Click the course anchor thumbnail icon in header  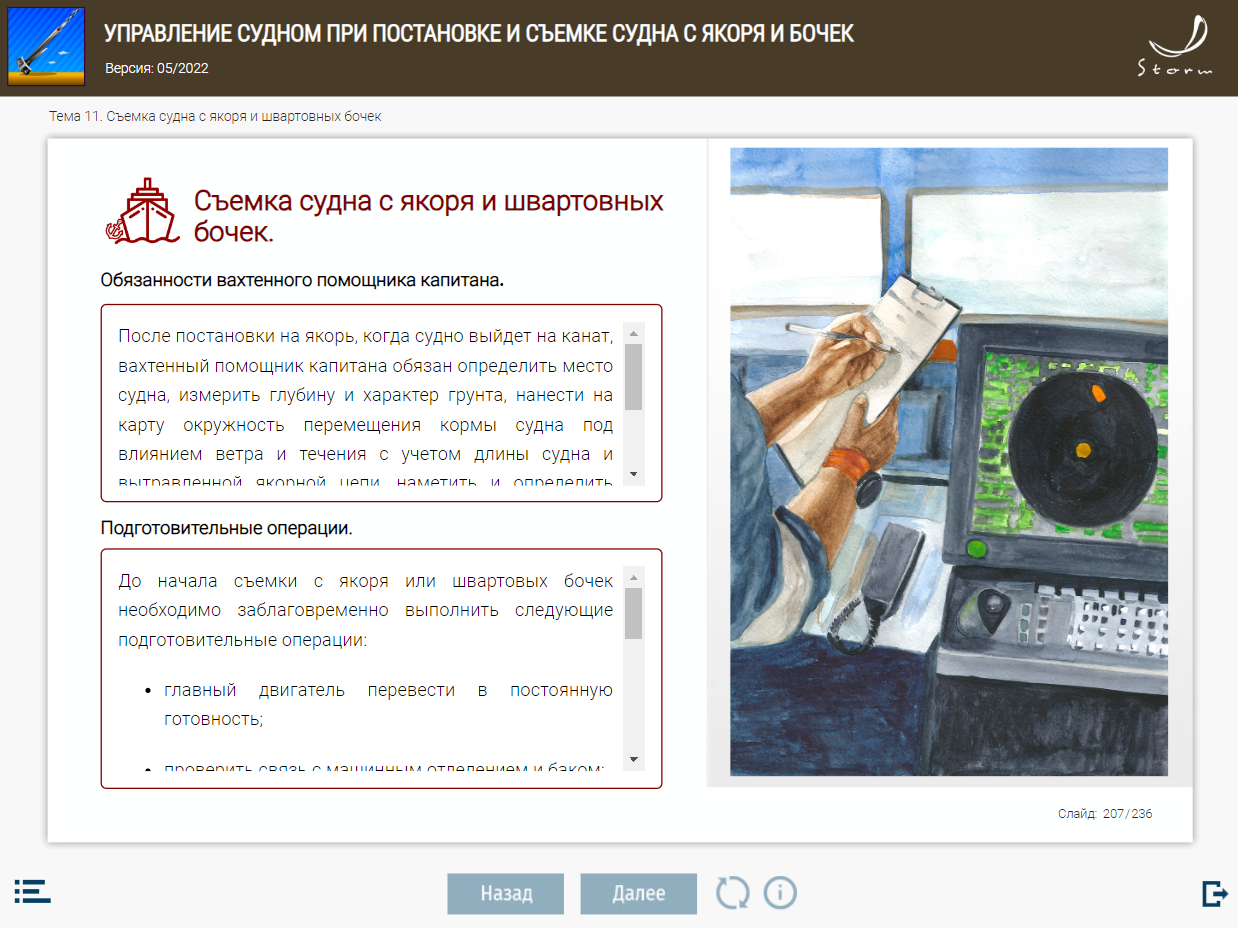pos(46,46)
